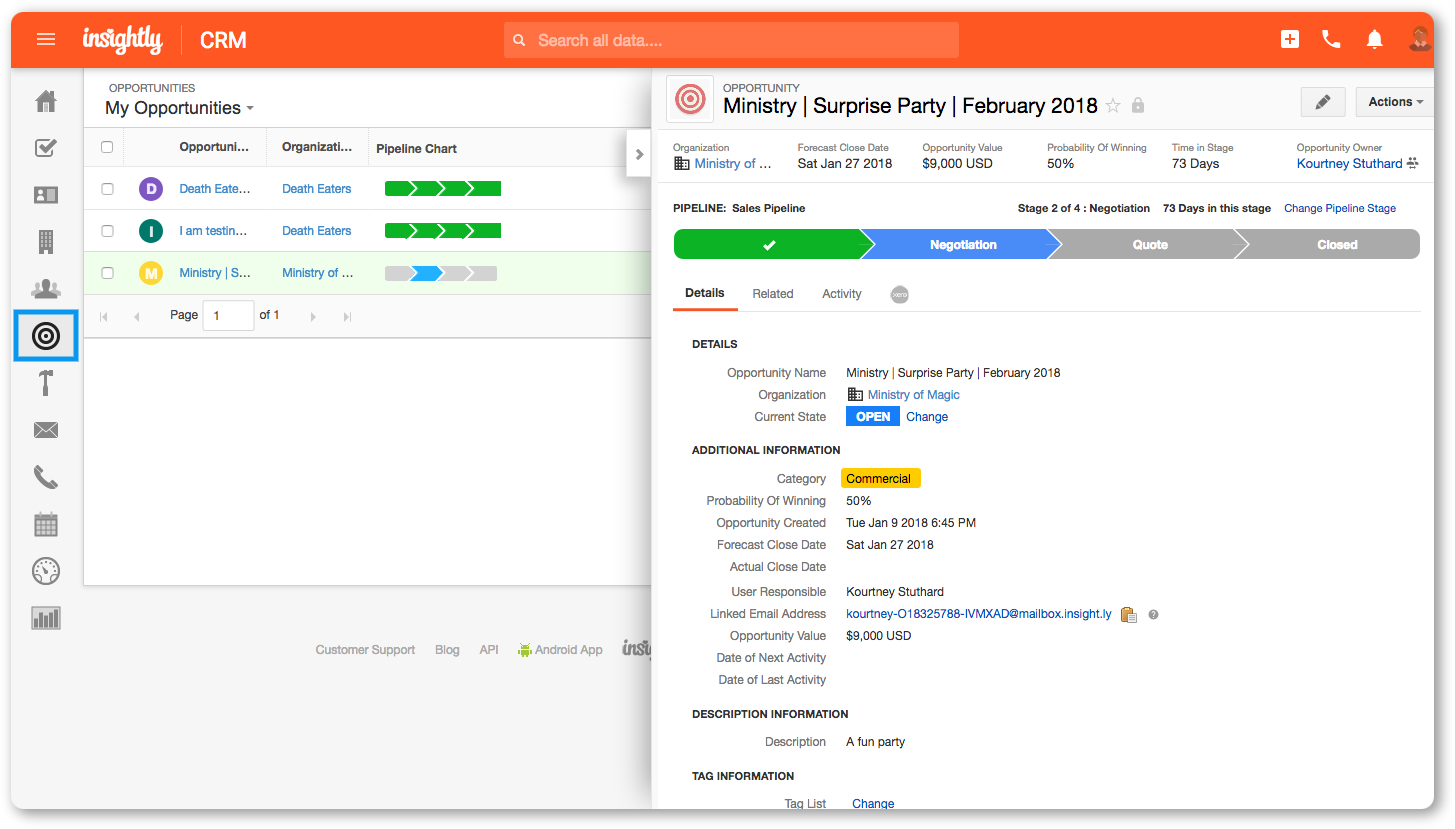Open Reports from the sidebar bar-chart icon
Viewport: 1455px width, 829px height.
(x=46, y=618)
